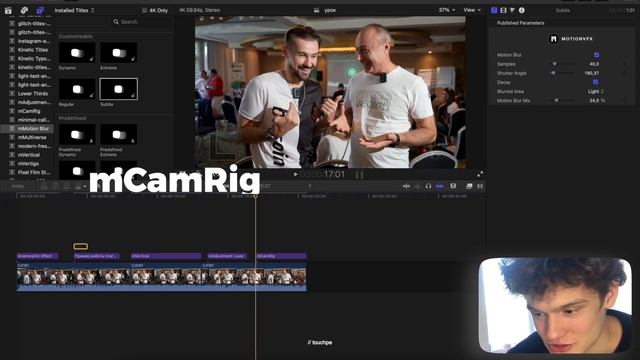Toggle solo via the headphones icon
This screenshot has width=640, height=360.
428,186
